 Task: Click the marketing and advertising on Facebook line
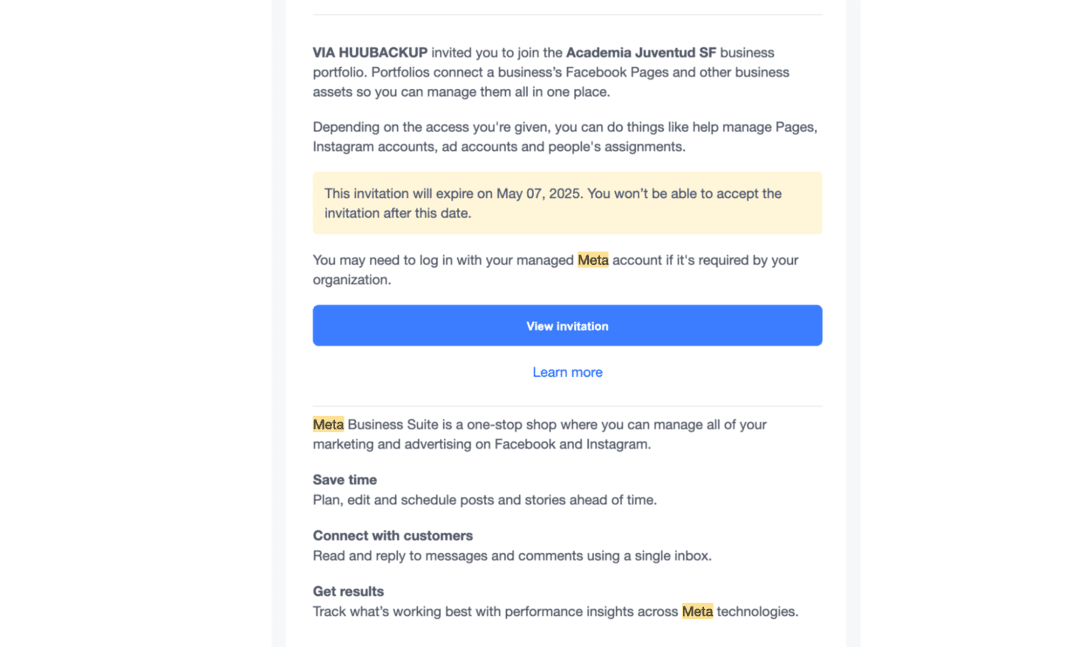(481, 444)
